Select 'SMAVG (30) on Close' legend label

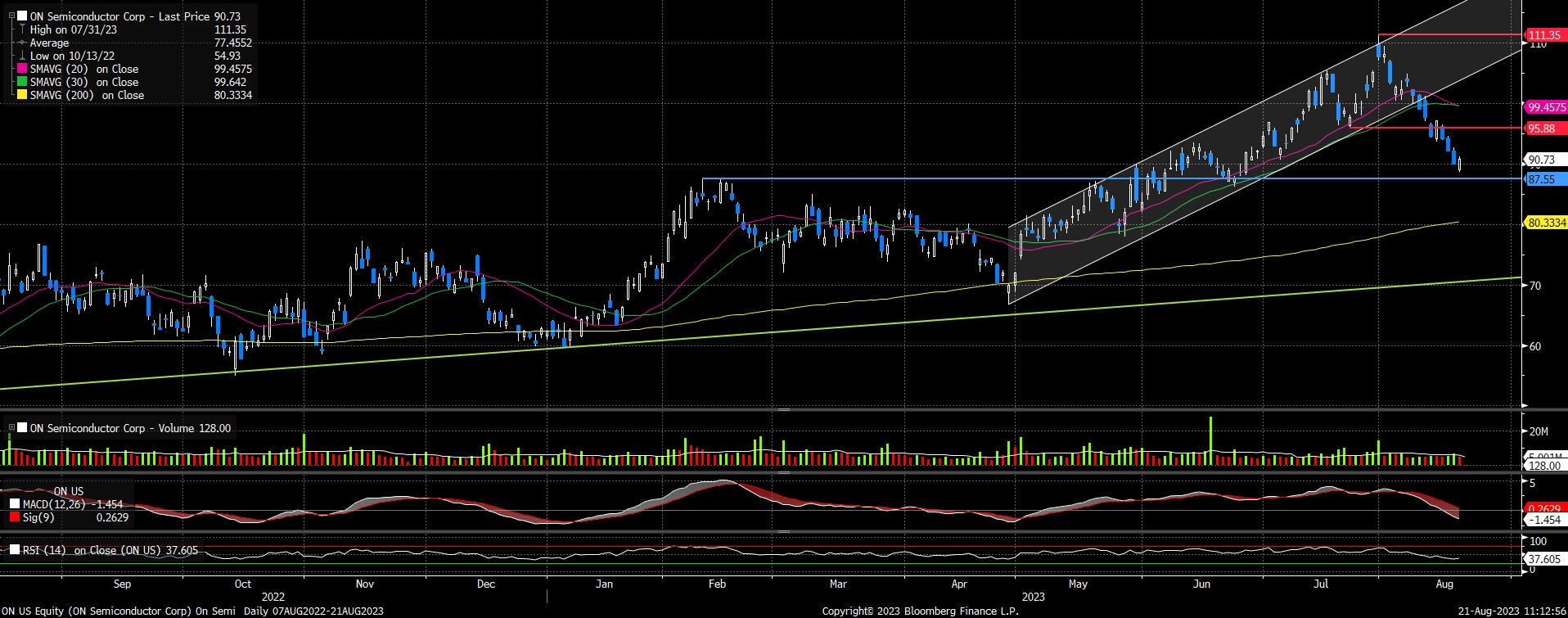click(x=84, y=82)
